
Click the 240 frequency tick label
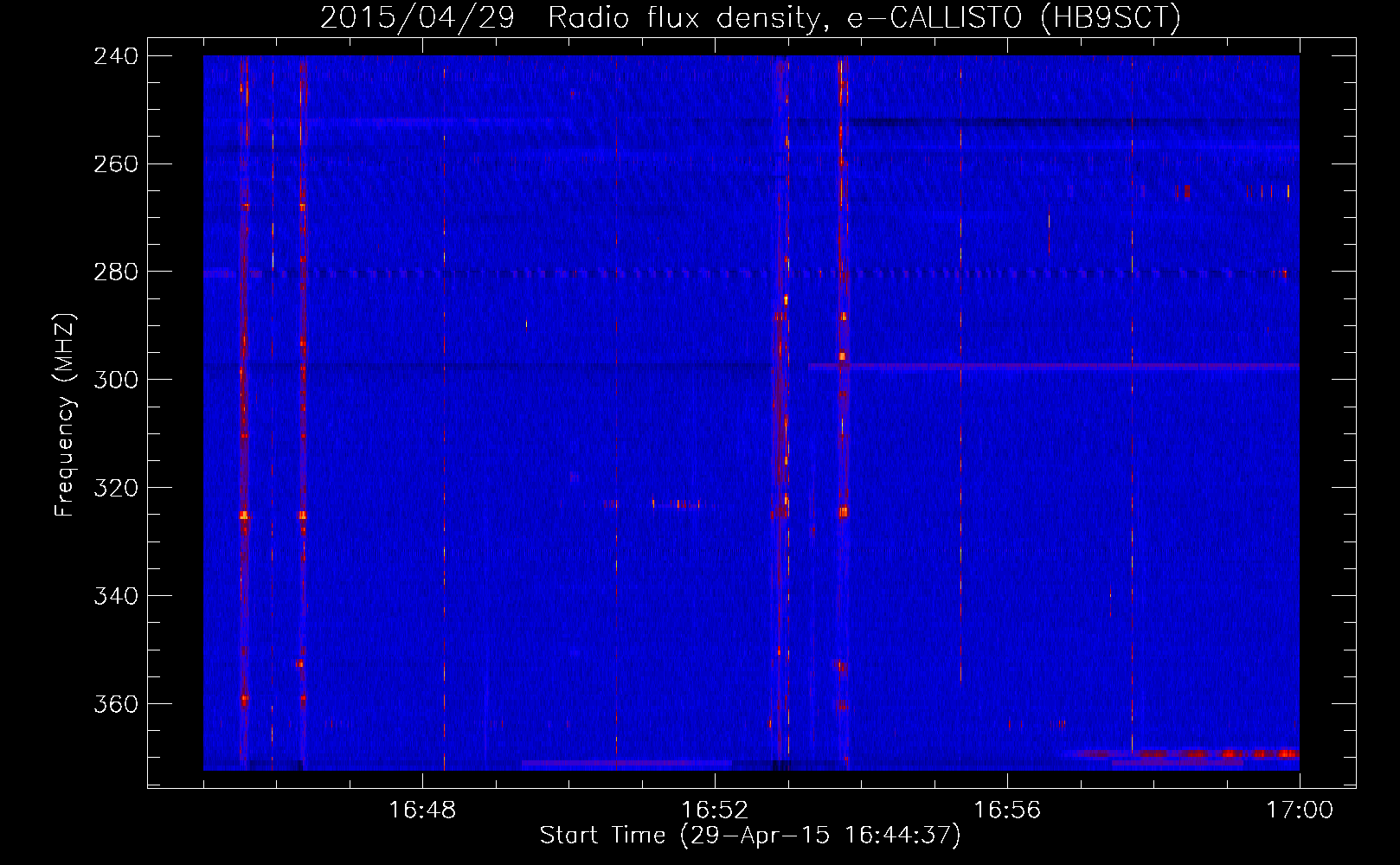(115, 55)
